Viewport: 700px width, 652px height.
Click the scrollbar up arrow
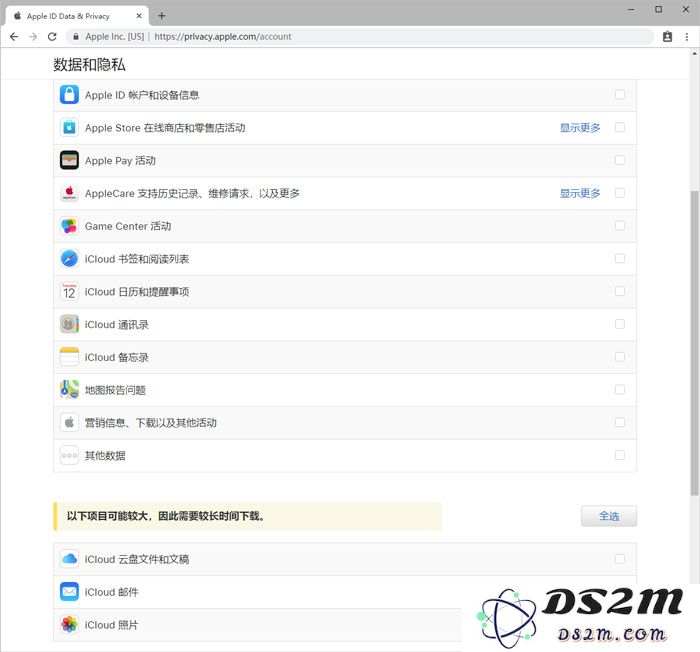coord(694,54)
